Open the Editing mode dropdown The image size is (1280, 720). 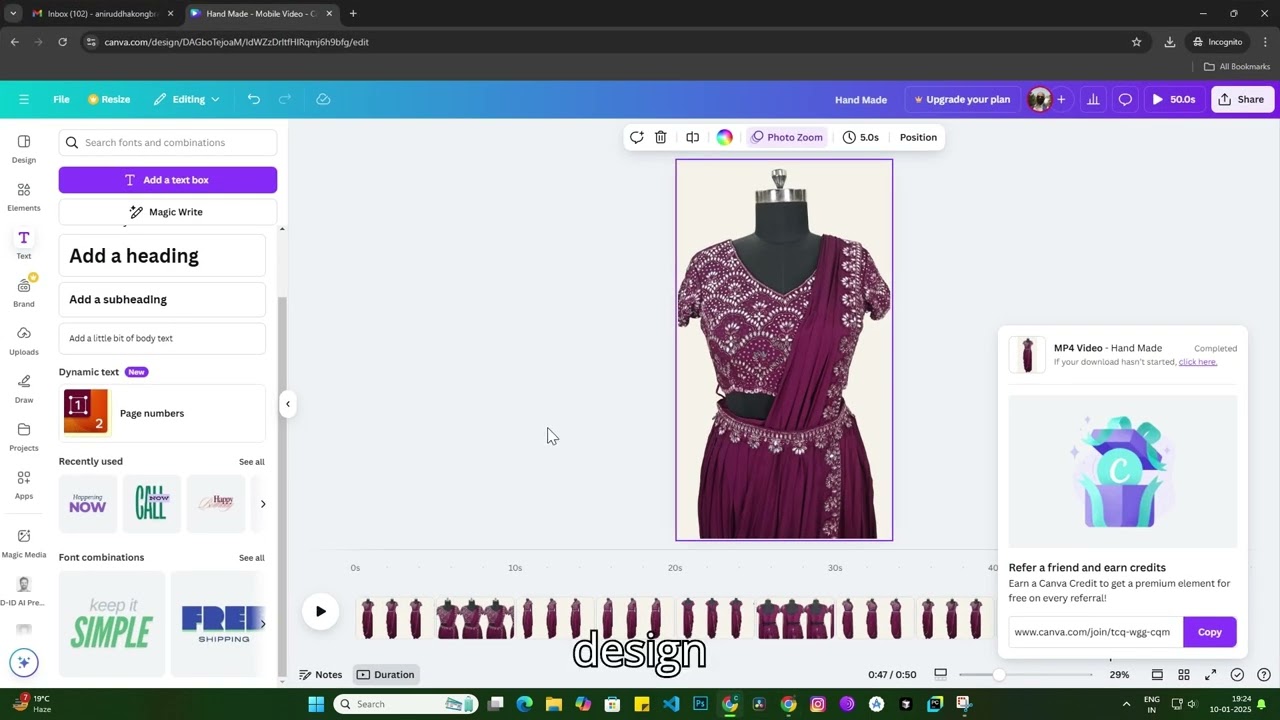pos(186,99)
